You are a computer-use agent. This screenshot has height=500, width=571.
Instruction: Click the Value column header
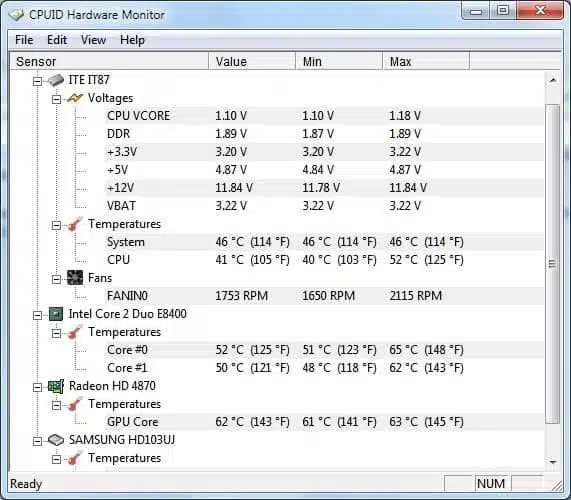pyautogui.click(x=252, y=61)
